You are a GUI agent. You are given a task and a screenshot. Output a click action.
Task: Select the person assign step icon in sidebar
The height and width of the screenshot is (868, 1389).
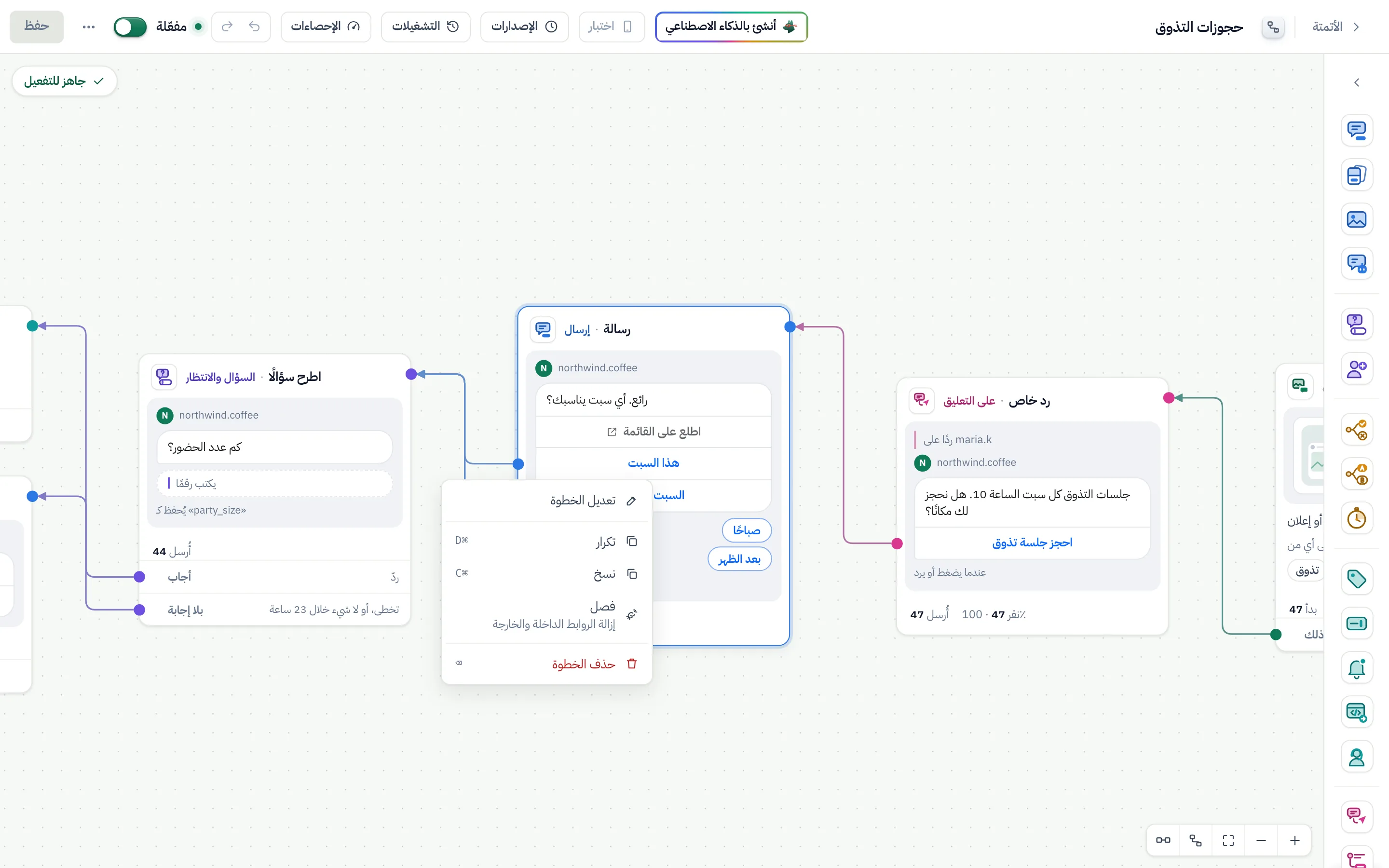(1356, 757)
